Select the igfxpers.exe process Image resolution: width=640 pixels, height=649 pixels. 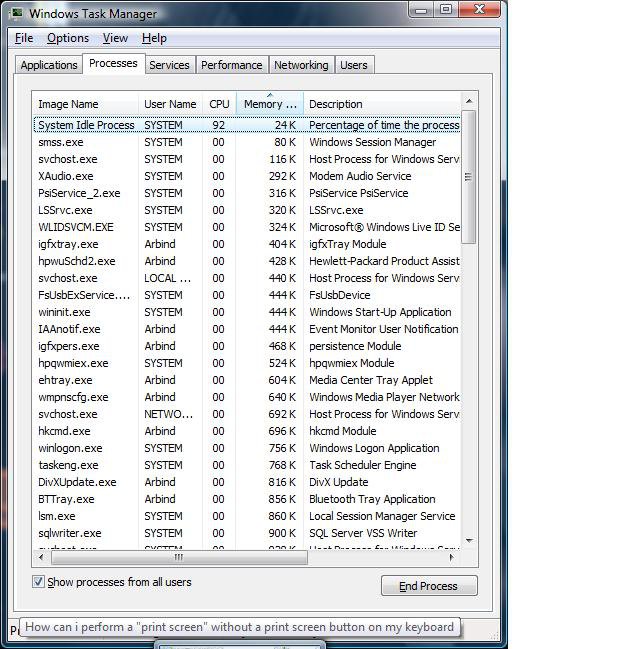point(247,346)
